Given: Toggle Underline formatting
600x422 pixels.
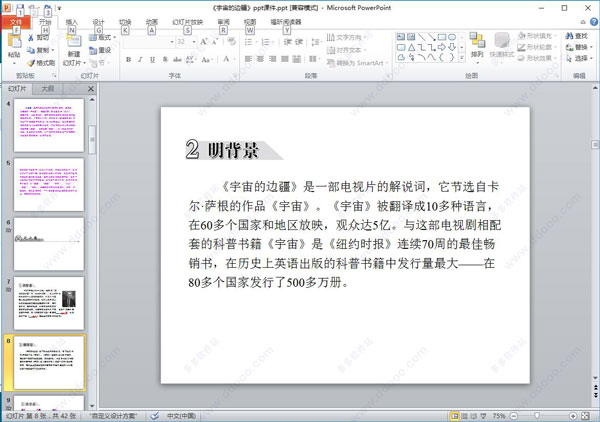Looking at the screenshot, I should tap(152, 59).
